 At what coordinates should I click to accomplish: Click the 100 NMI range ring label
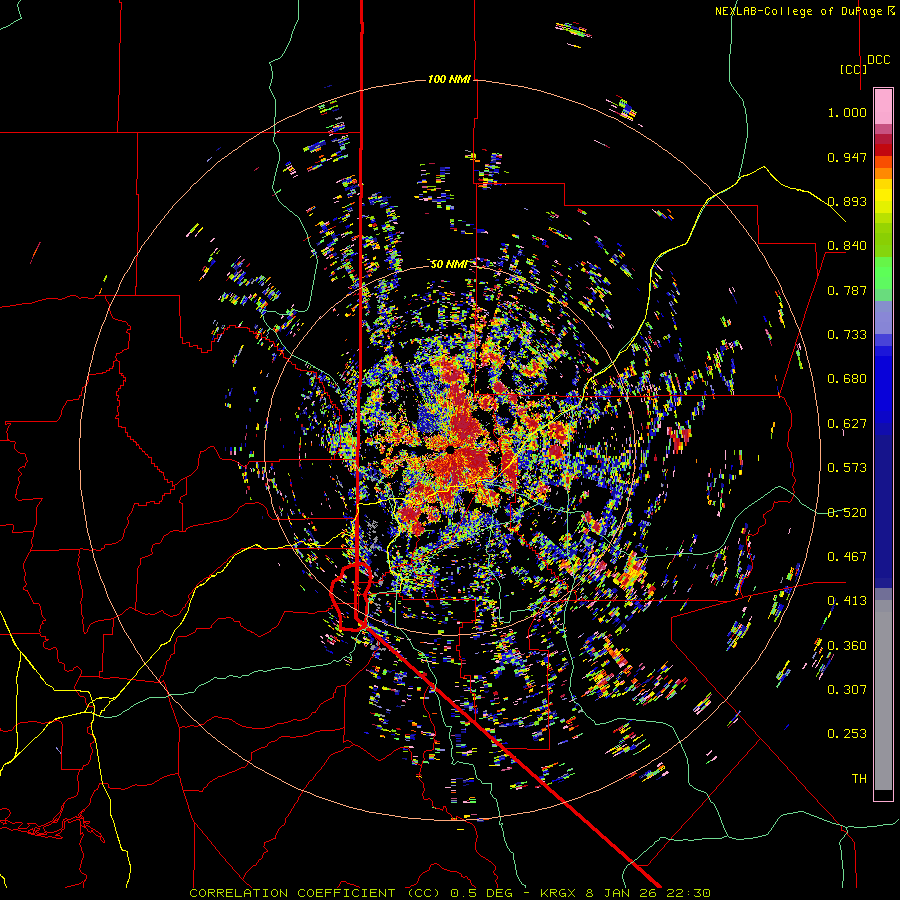click(x=449, y=79)
